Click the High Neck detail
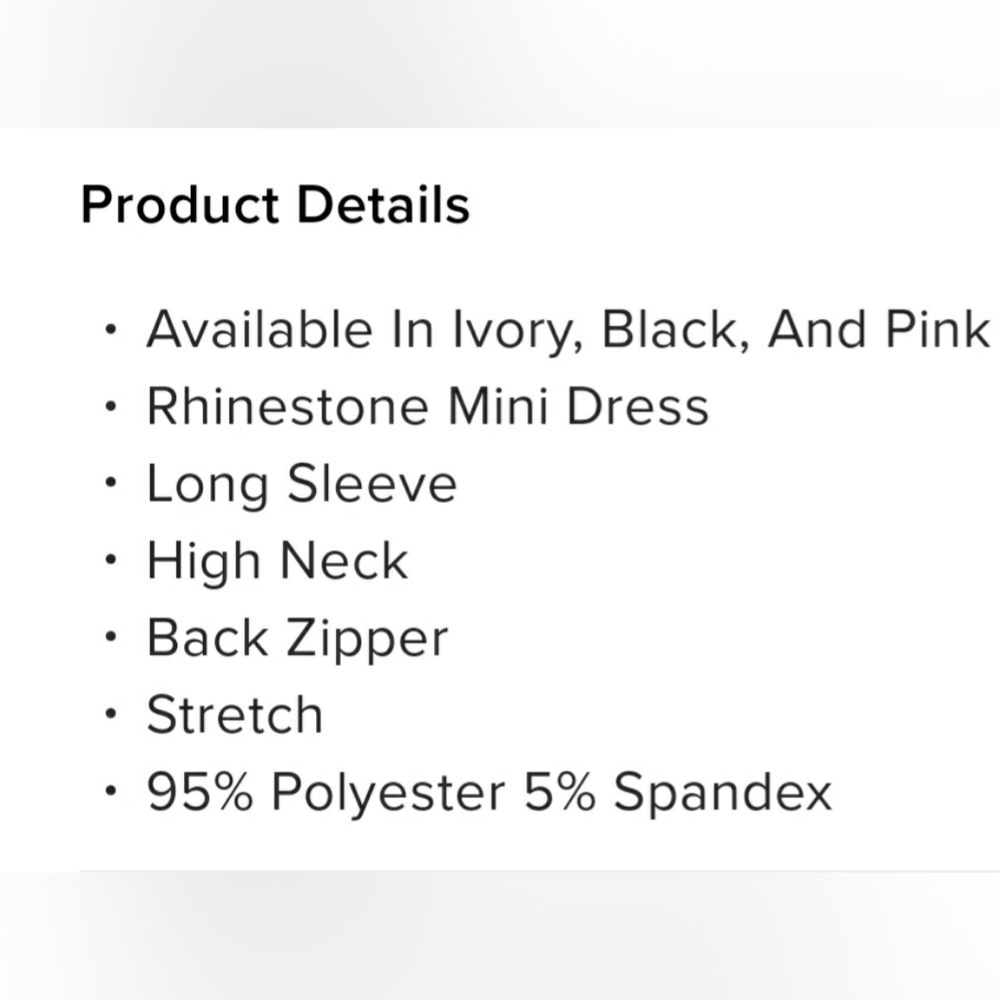 click(277, 561)
